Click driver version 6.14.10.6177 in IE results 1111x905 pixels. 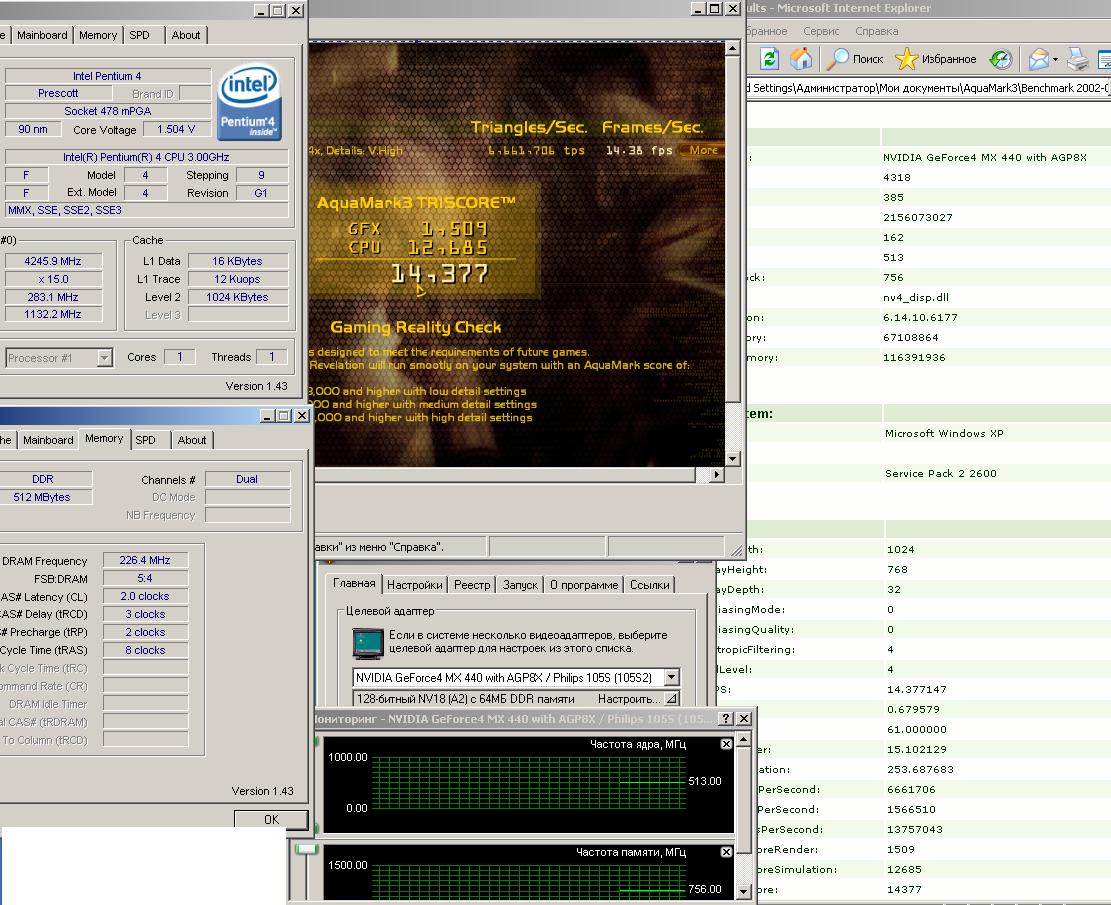click(920, 317)
